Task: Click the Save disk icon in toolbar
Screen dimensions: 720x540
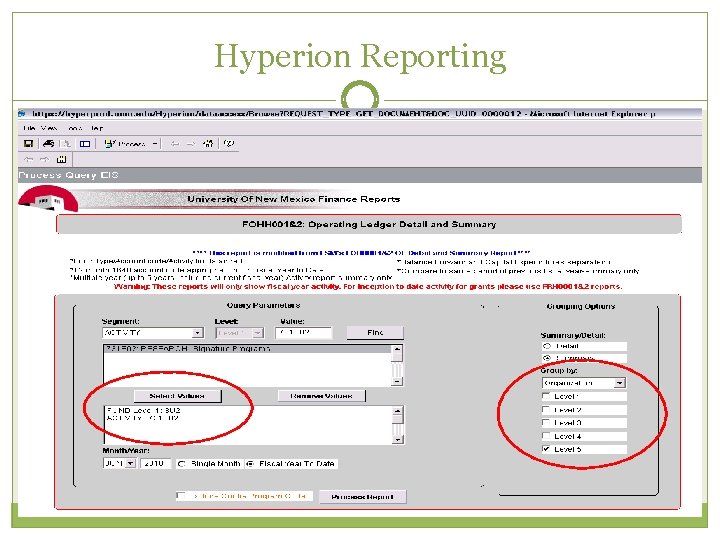Action: 28,144
